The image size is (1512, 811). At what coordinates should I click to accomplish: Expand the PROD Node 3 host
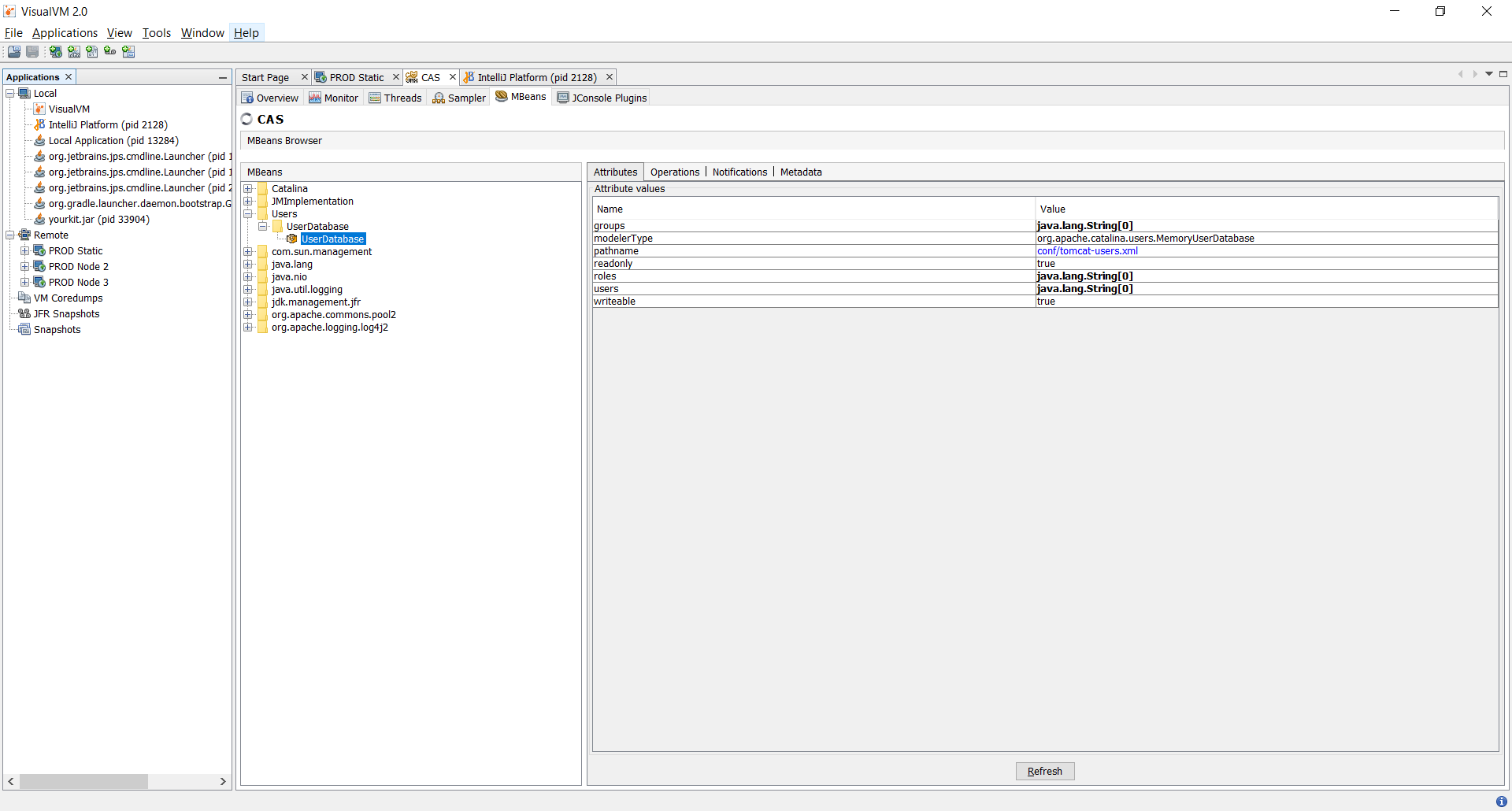click(24, 282)
